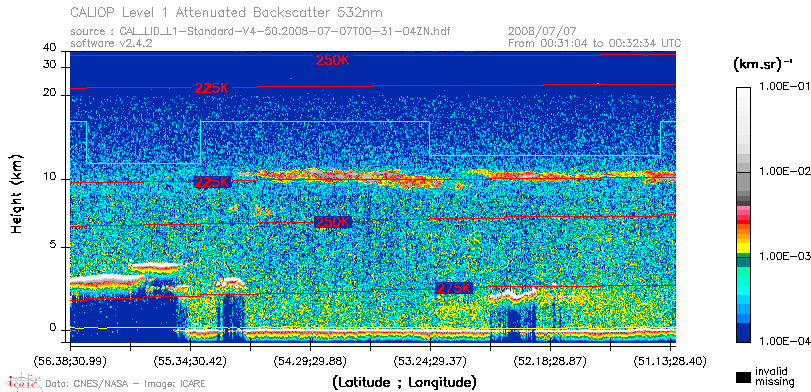Viewport: 811px width, 392px height.
Task: Click the coordinate label '(51.13;28.40)'
Action: tap(670, 360)
